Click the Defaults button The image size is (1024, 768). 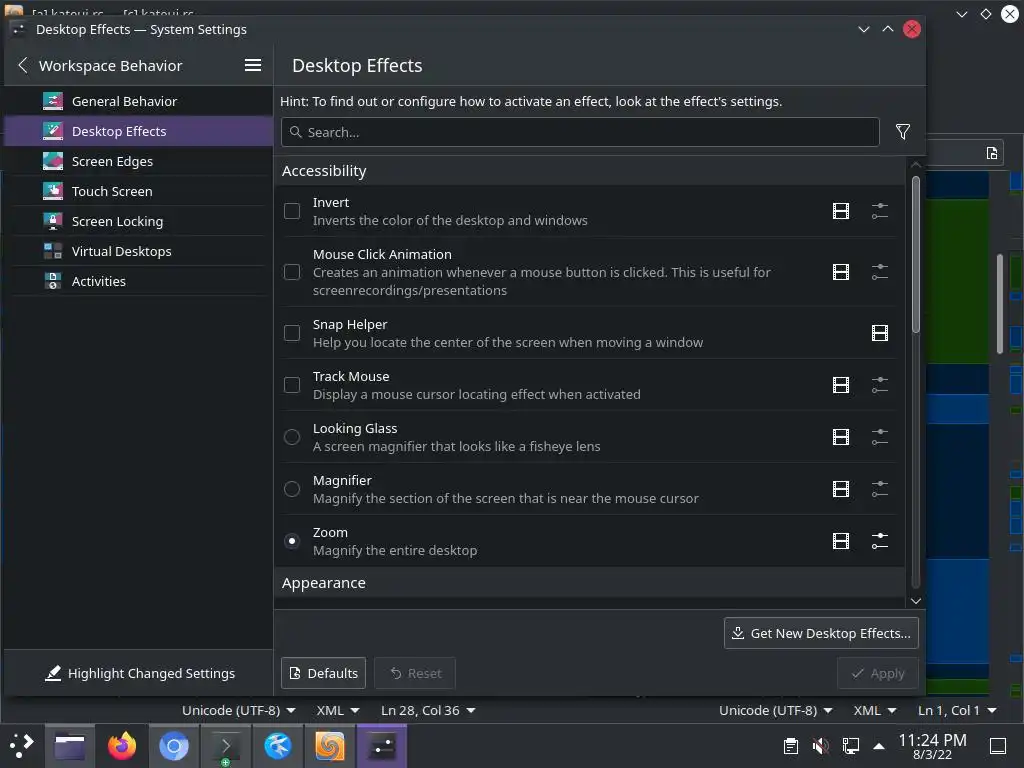tap(323, 673)
